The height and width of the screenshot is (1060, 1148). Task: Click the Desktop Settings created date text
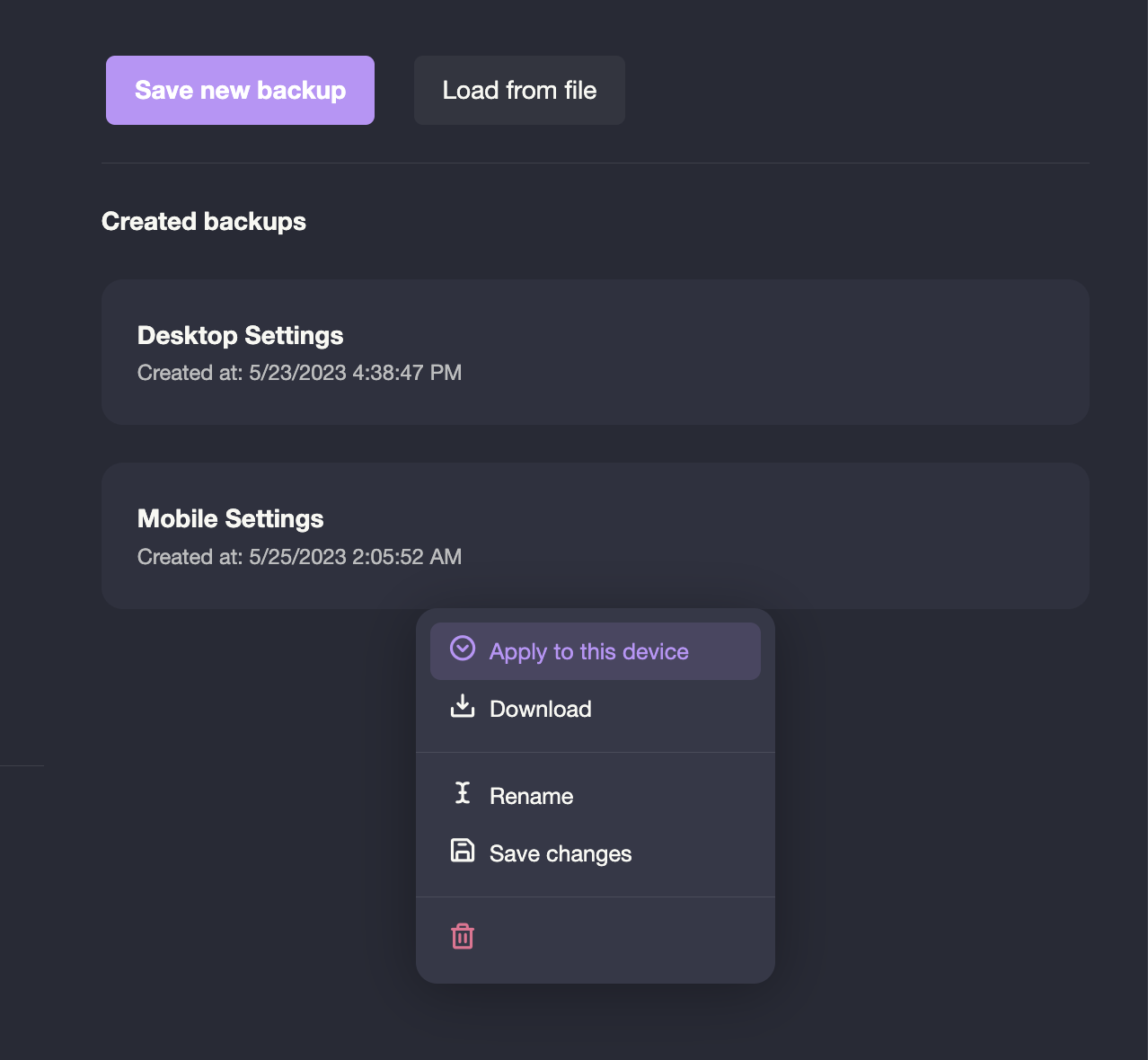tap(299, 372)
